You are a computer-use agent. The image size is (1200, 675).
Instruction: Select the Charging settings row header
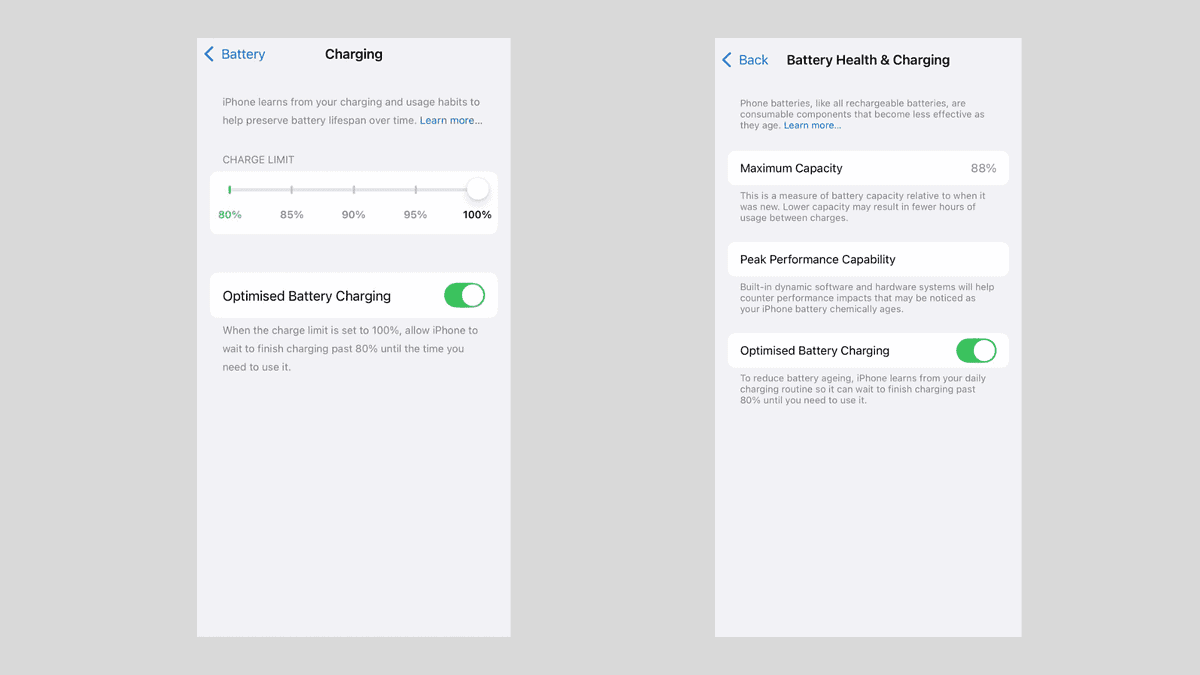pyautogui.click(x=353, y=54)
